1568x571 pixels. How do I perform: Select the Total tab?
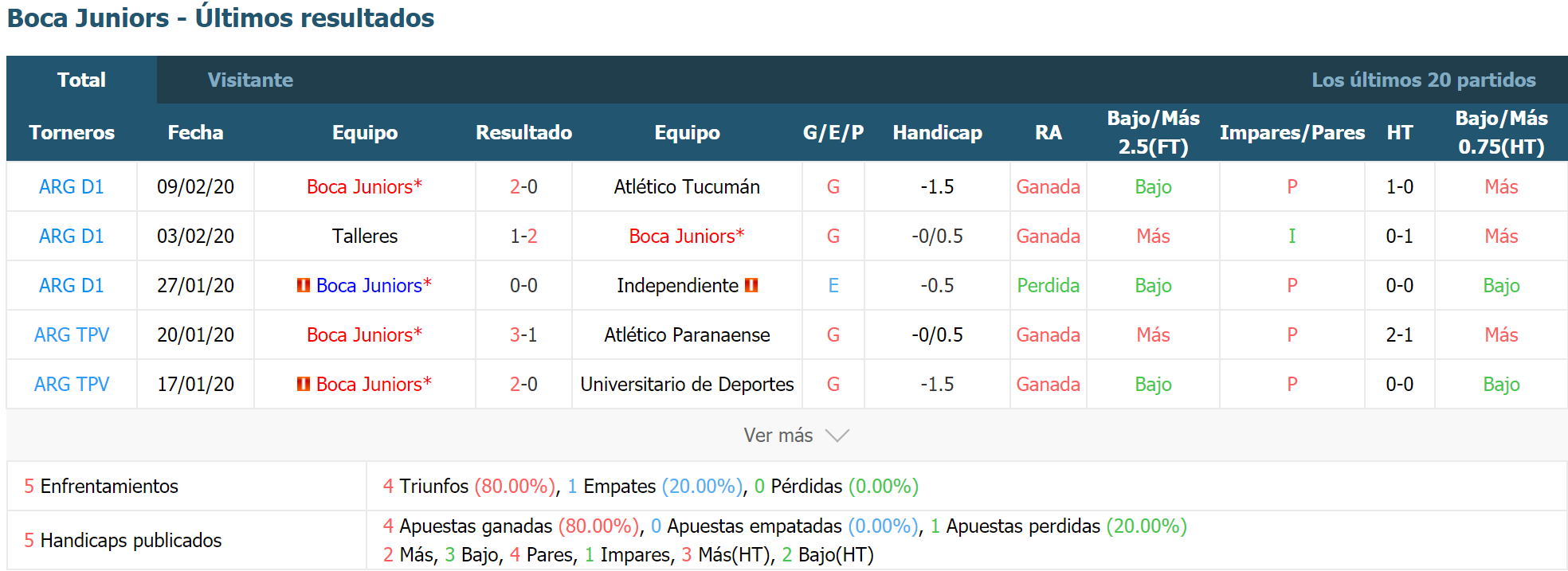[81, 80]
